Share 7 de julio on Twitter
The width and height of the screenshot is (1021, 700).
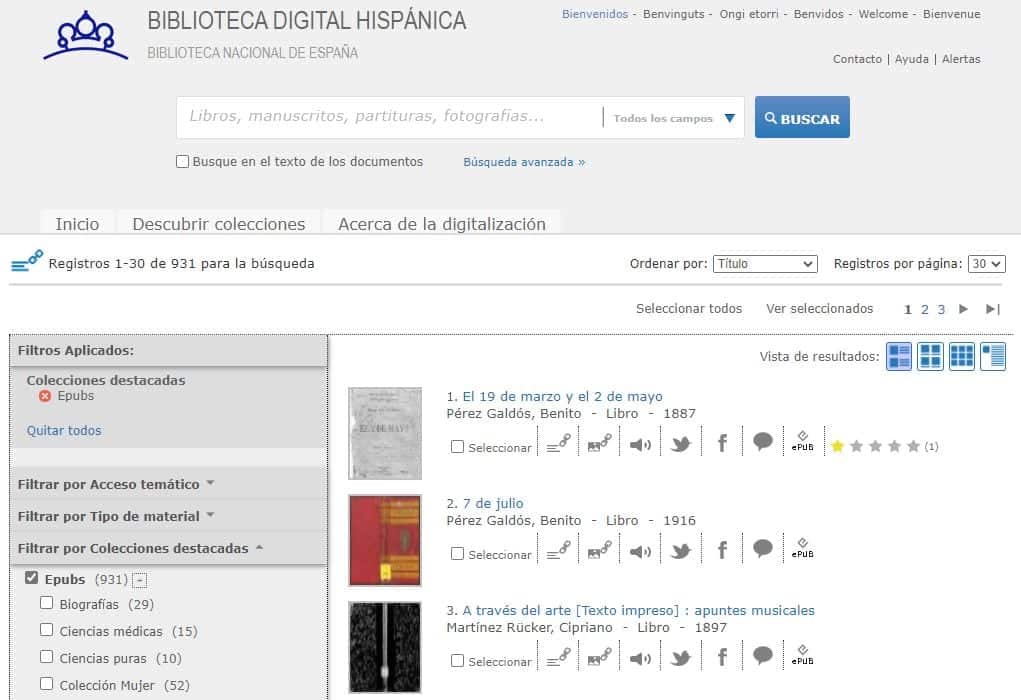click(x=680, y=551)
